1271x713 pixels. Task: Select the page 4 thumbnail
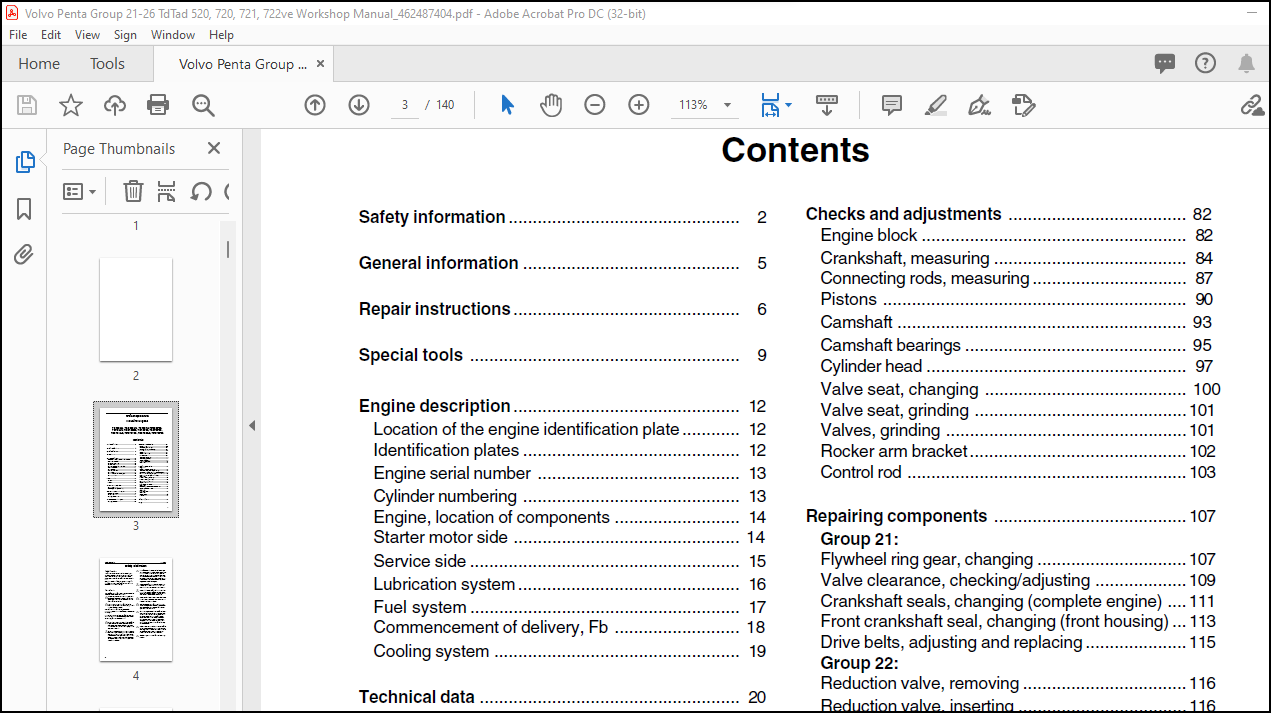[x=136, y=609]
